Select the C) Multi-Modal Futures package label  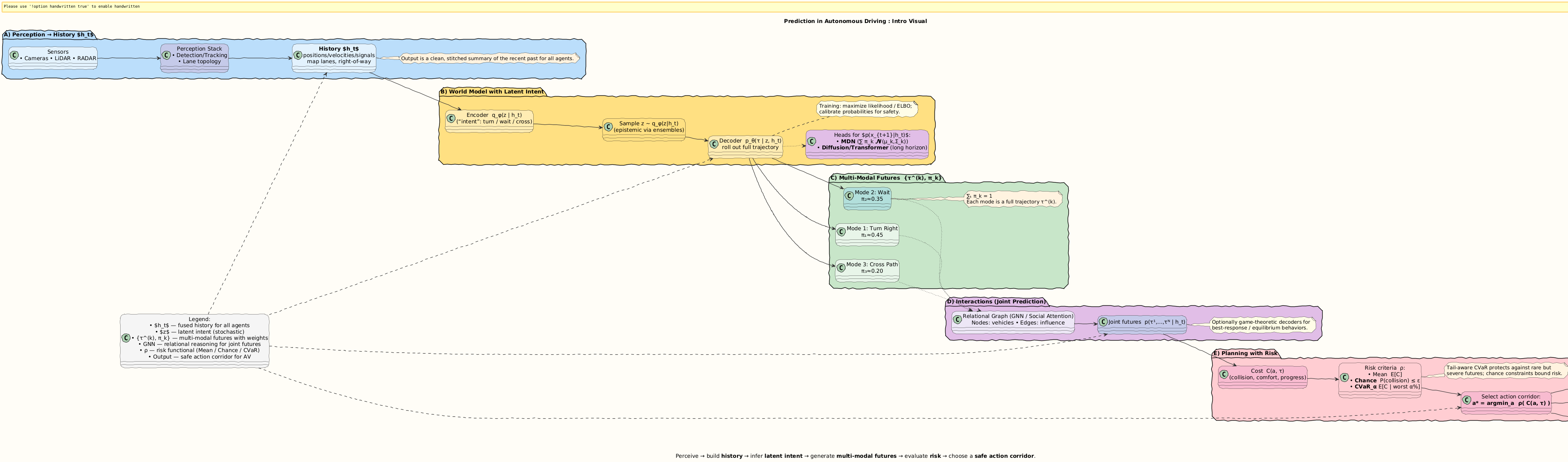pyautogui.click(x=886, y=178)
